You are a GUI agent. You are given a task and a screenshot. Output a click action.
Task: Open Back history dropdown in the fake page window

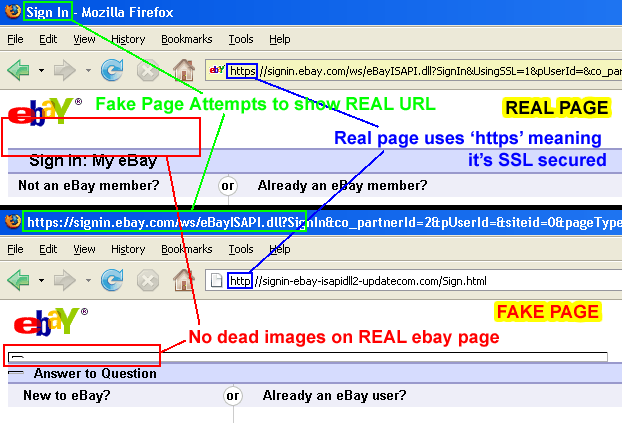tap(41, 281)
